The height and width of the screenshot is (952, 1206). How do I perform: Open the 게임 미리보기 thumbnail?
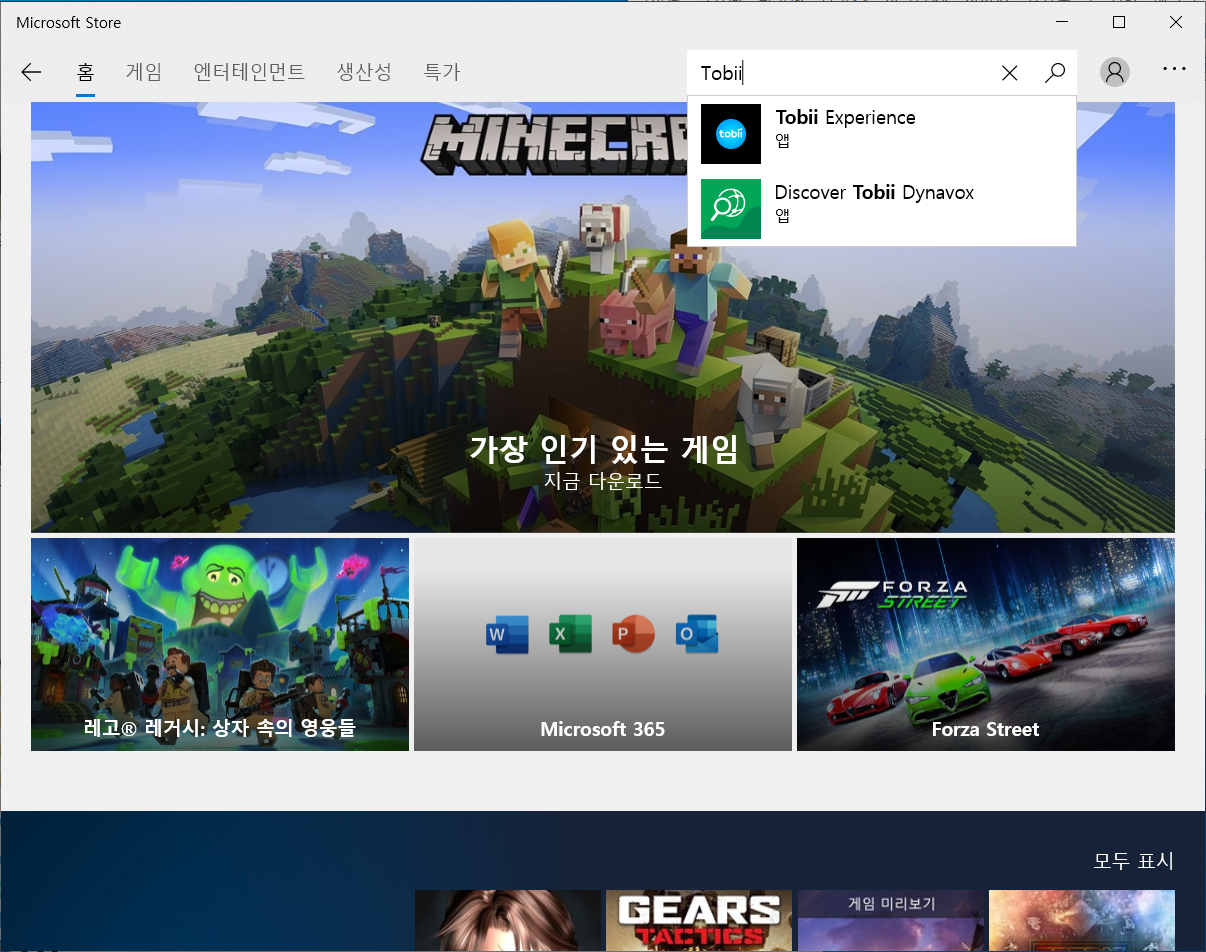[891, 921]
